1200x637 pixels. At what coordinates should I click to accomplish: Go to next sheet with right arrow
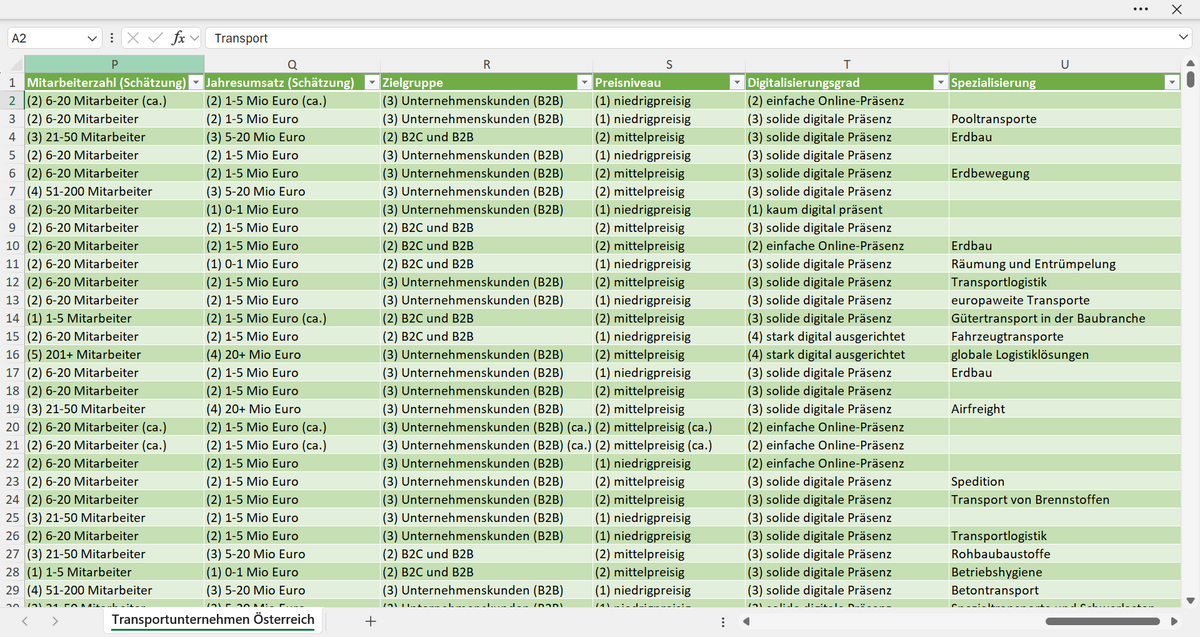(55, 621)
